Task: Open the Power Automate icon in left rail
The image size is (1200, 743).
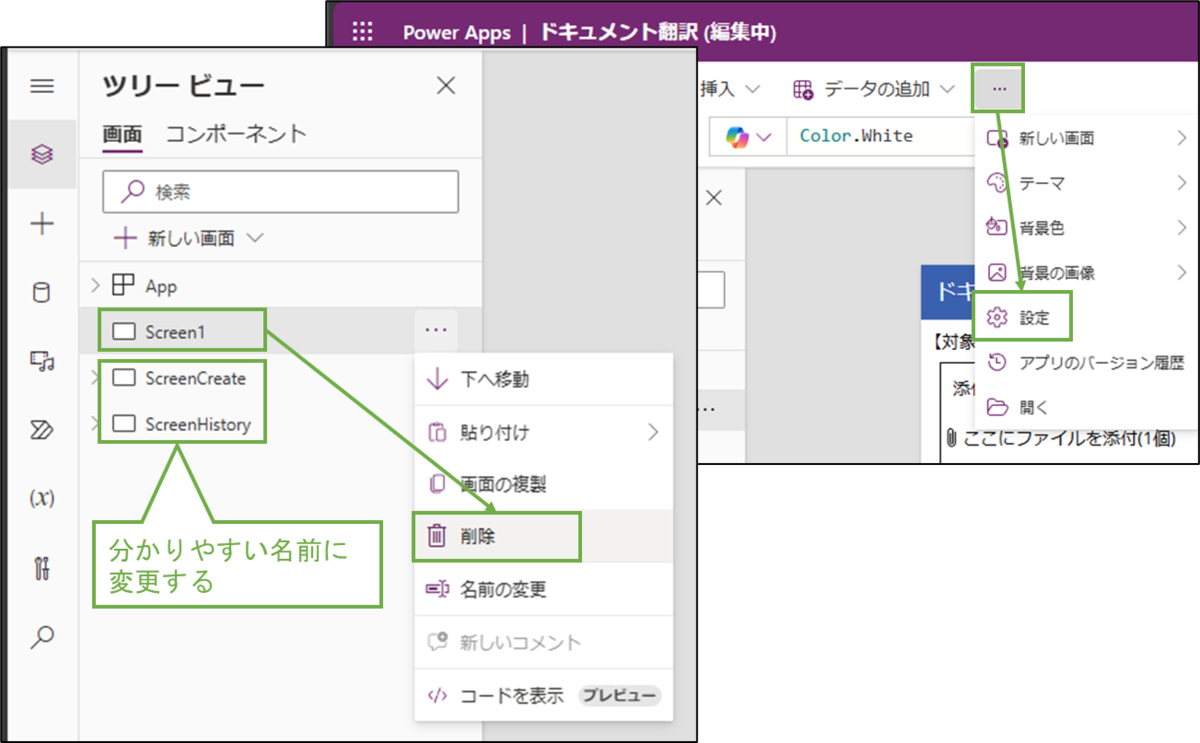Action: [x=42, y=430]
